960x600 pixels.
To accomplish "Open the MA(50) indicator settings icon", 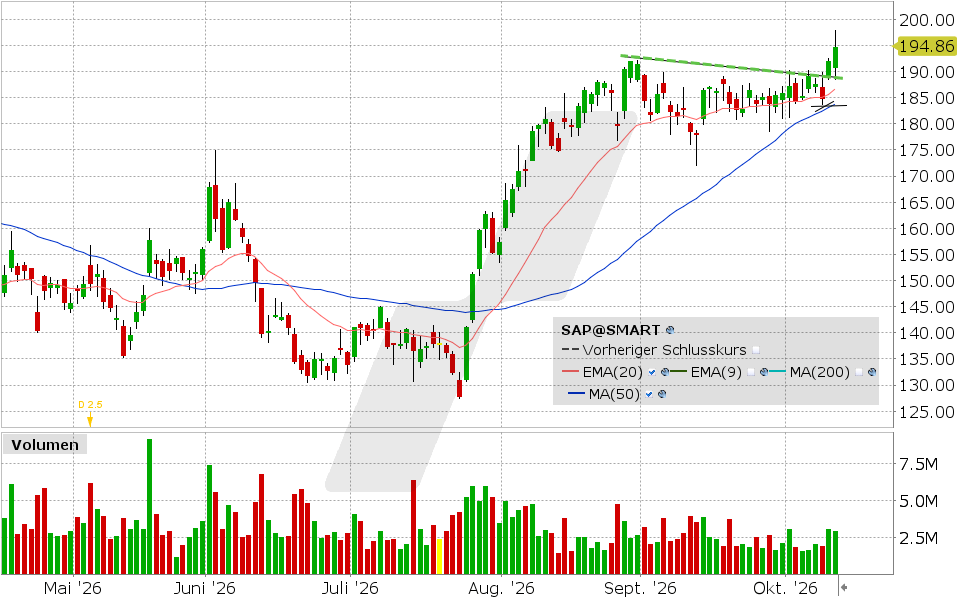I will [x=662, y=394].
